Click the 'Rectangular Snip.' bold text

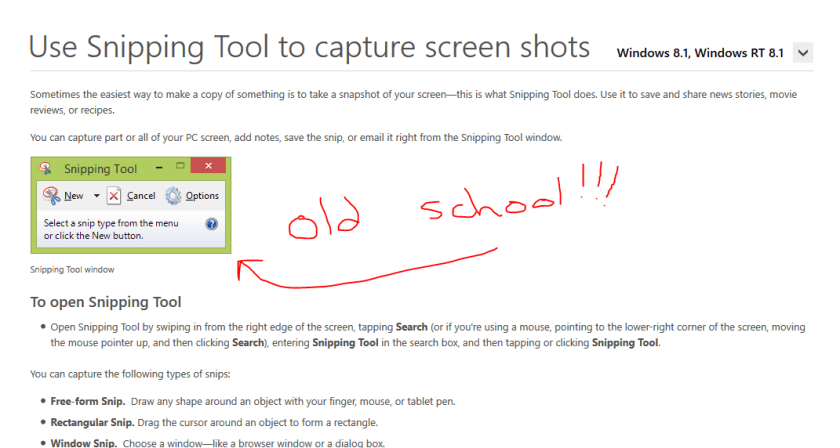pyautogui.click(x=92, y=422)
